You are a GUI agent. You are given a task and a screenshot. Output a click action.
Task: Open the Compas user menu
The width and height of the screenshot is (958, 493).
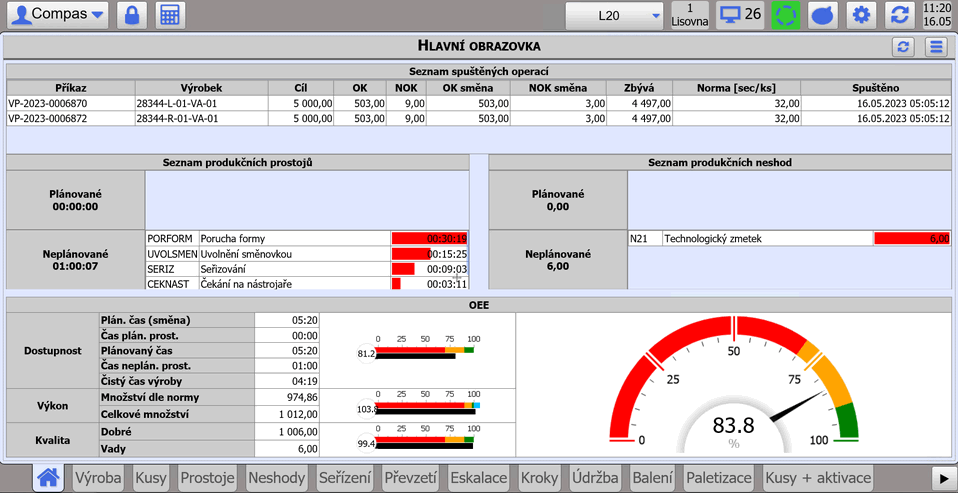point(57,15)
